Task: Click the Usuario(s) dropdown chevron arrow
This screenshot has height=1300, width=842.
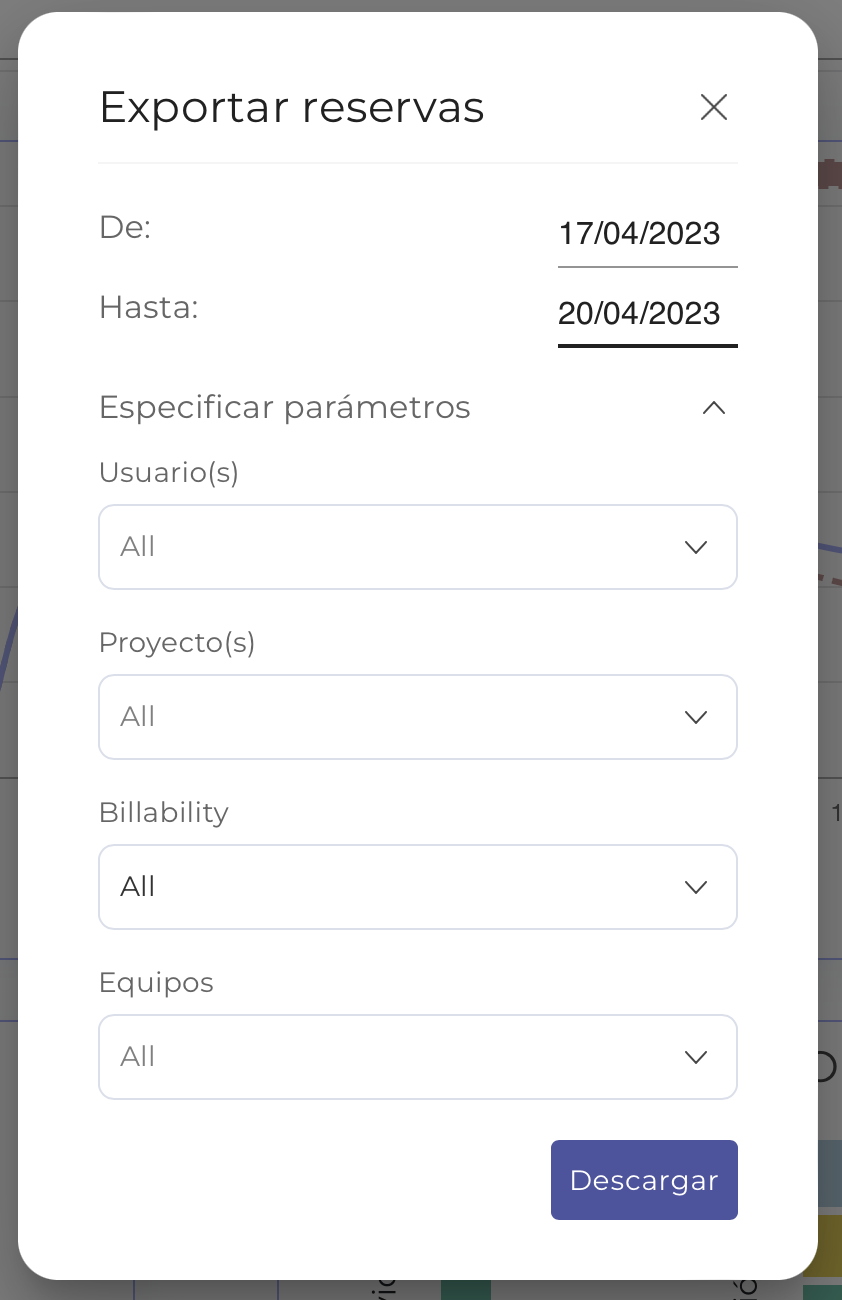Action: [x=696, y=547]
